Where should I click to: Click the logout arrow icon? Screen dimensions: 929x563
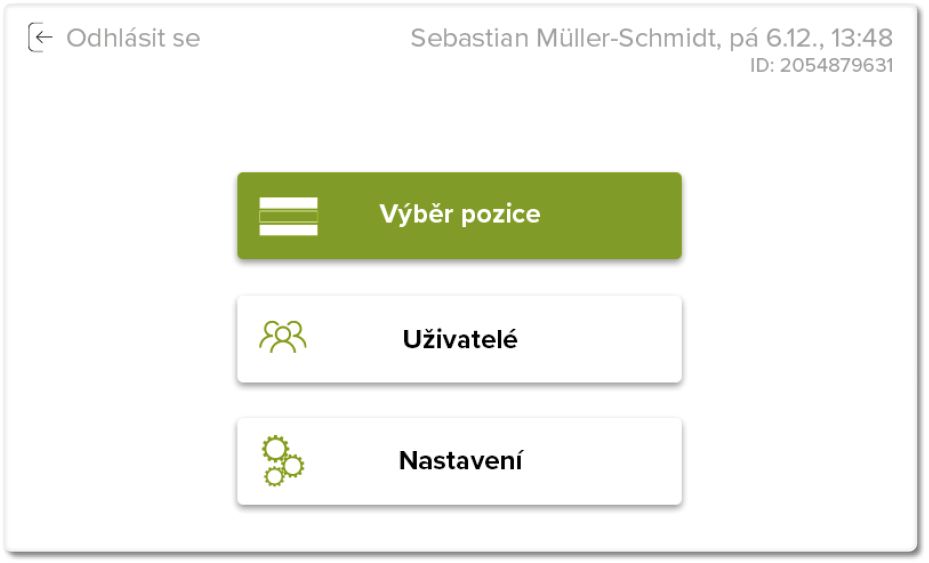tap(40, 39)
